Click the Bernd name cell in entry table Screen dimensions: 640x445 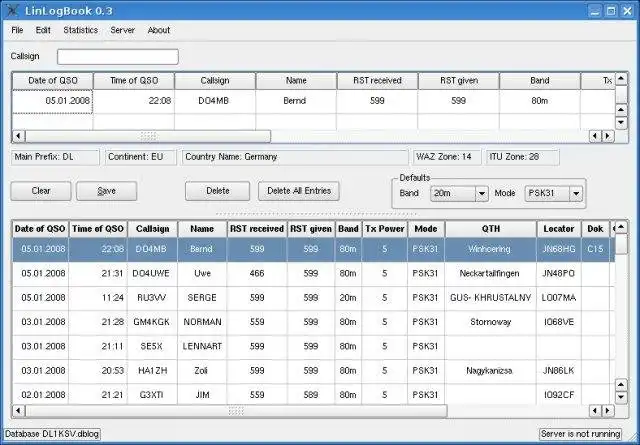coord(296,101)
